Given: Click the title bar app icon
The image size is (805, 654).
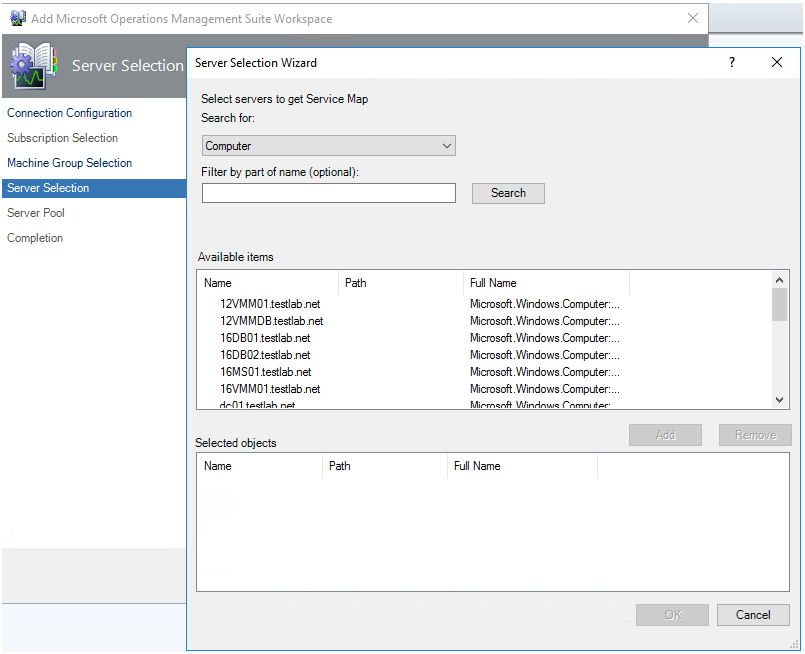Looking at the screenshot, I should [17, 18].
